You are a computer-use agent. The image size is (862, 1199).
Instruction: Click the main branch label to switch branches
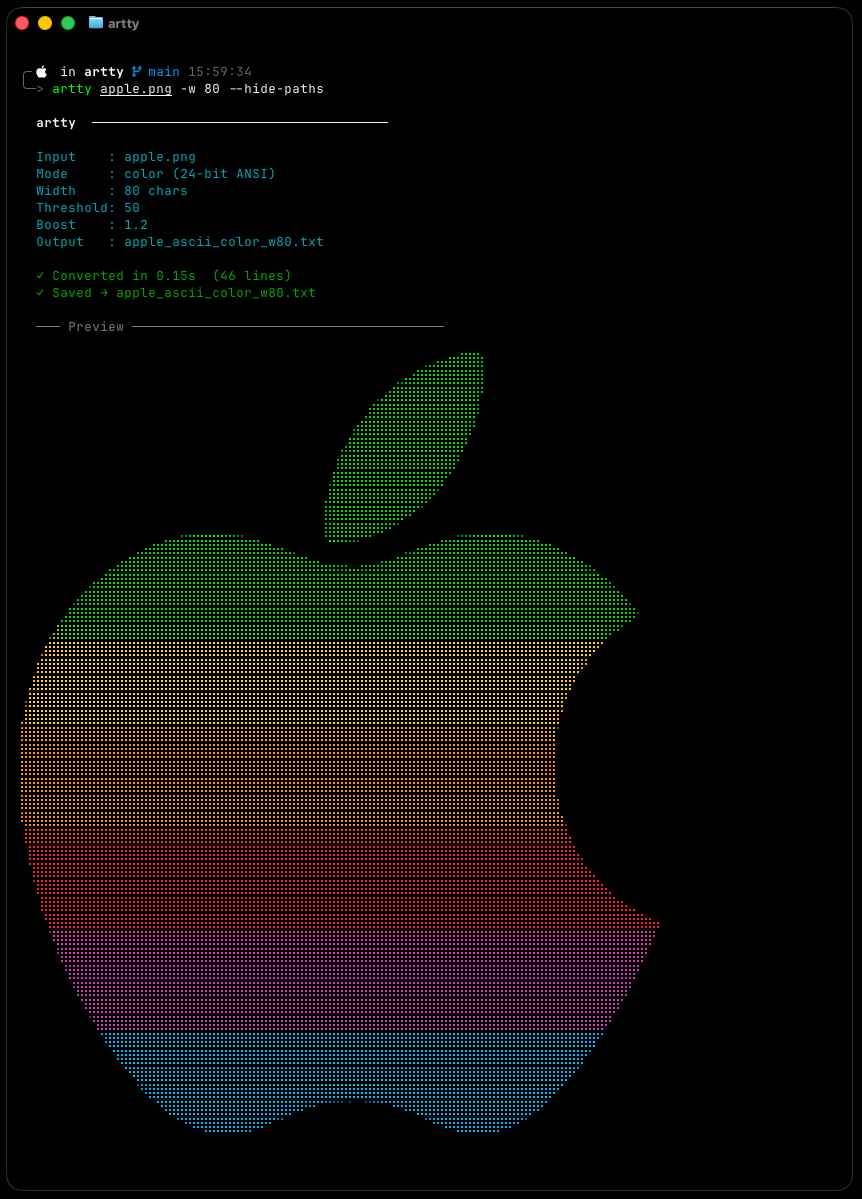pos(163,71)
